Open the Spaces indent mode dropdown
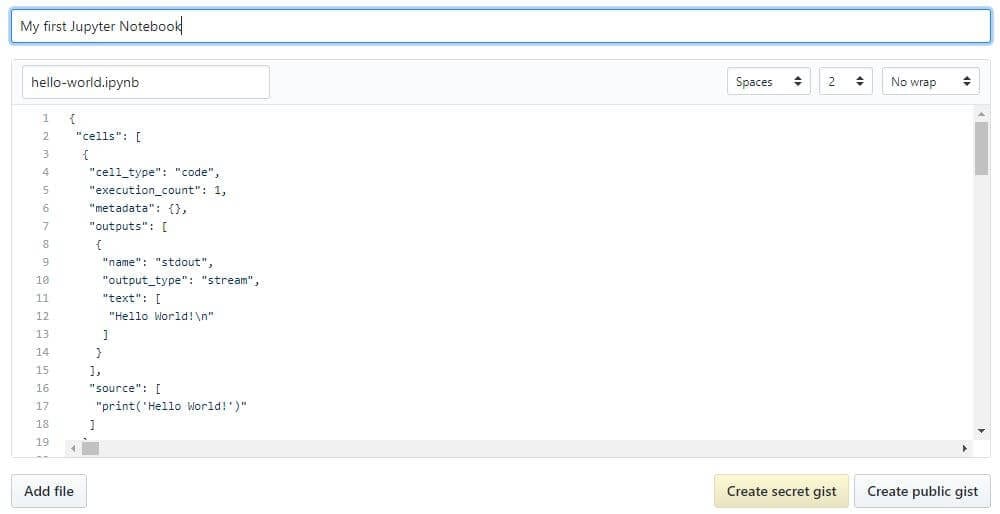Viewport: 1000px width, 514px height. [x=768, y=82]
